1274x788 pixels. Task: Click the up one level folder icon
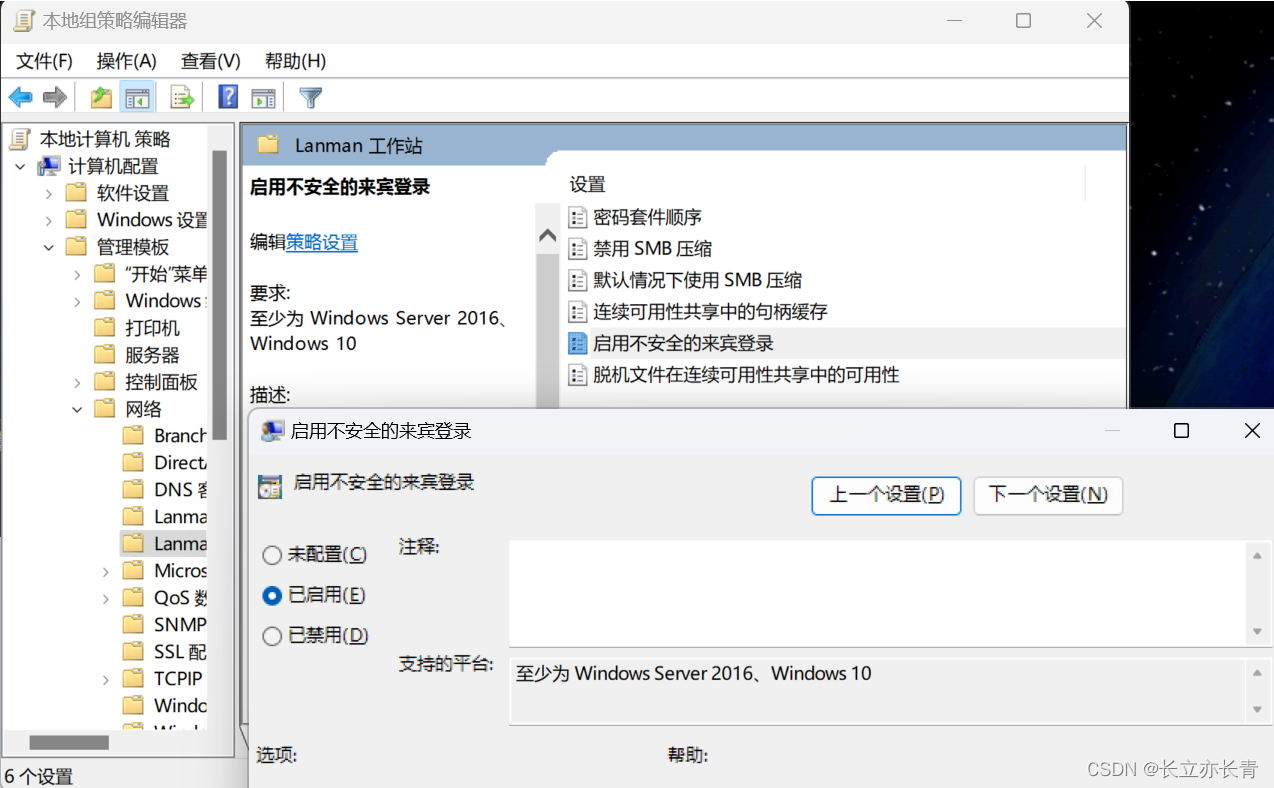pyautogui.click(x=101, y=97)
